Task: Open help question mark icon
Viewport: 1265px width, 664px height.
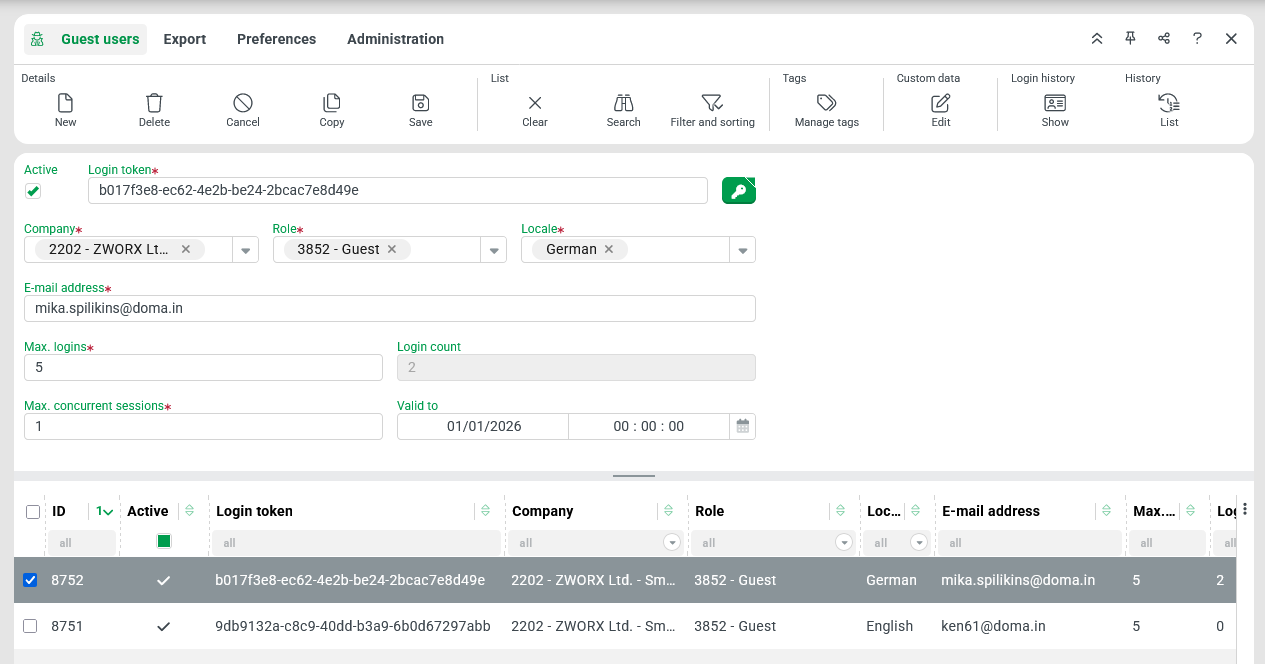Action: pyautogui.click(x=1197, y=39)
